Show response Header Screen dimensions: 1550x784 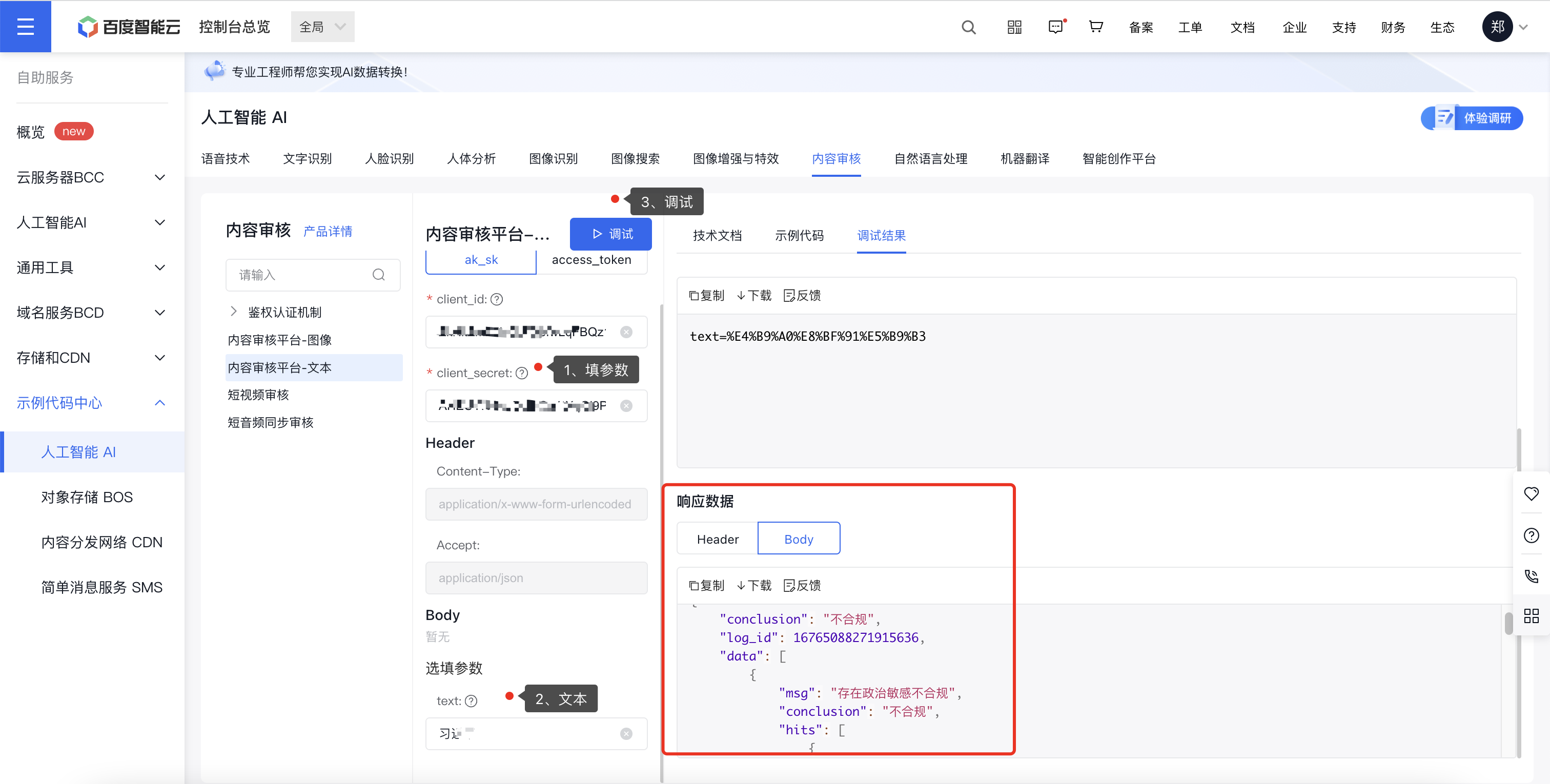[717, 539]
